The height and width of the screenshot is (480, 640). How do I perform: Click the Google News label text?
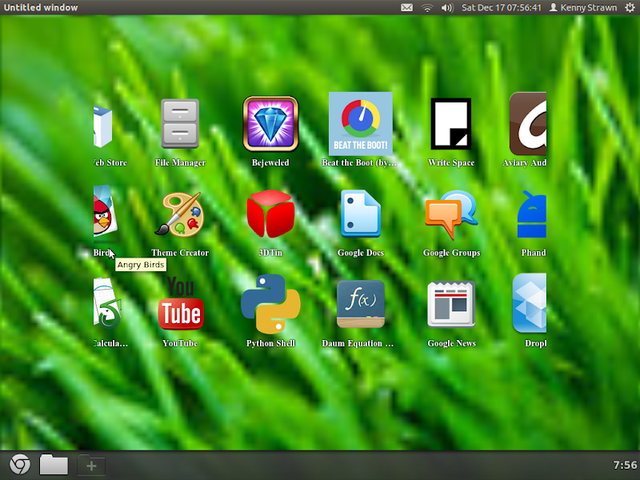pyautogui.click(x=451, y=344)
